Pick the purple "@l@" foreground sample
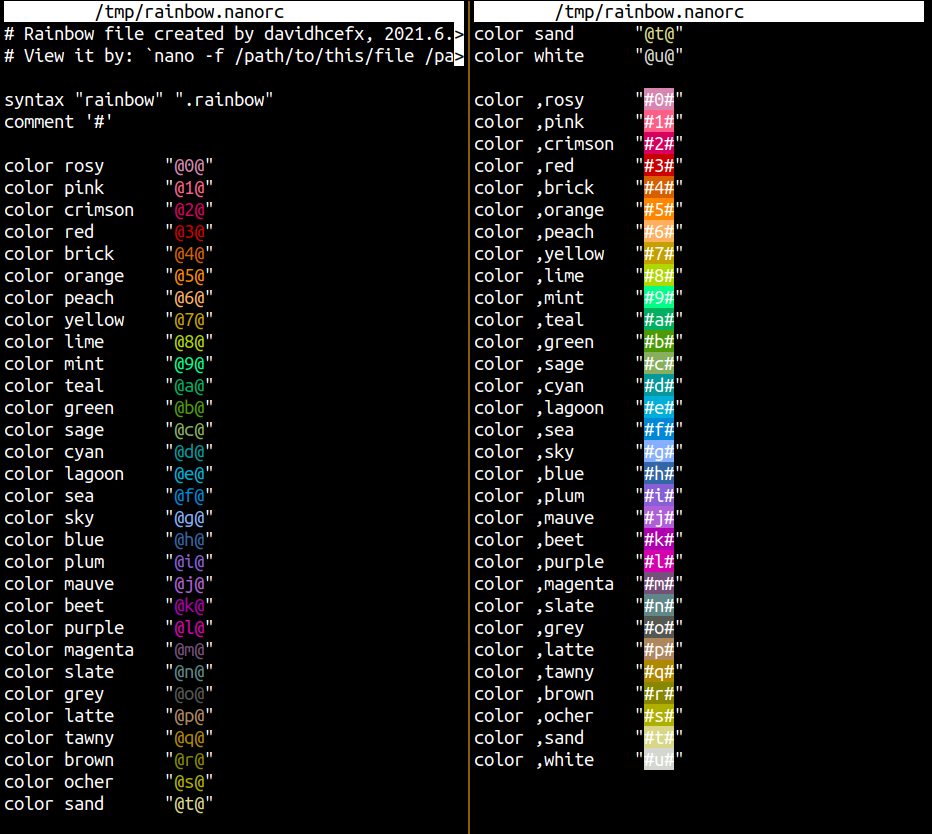The width and height of the screenshot is (932, 834). click(190, 628)
